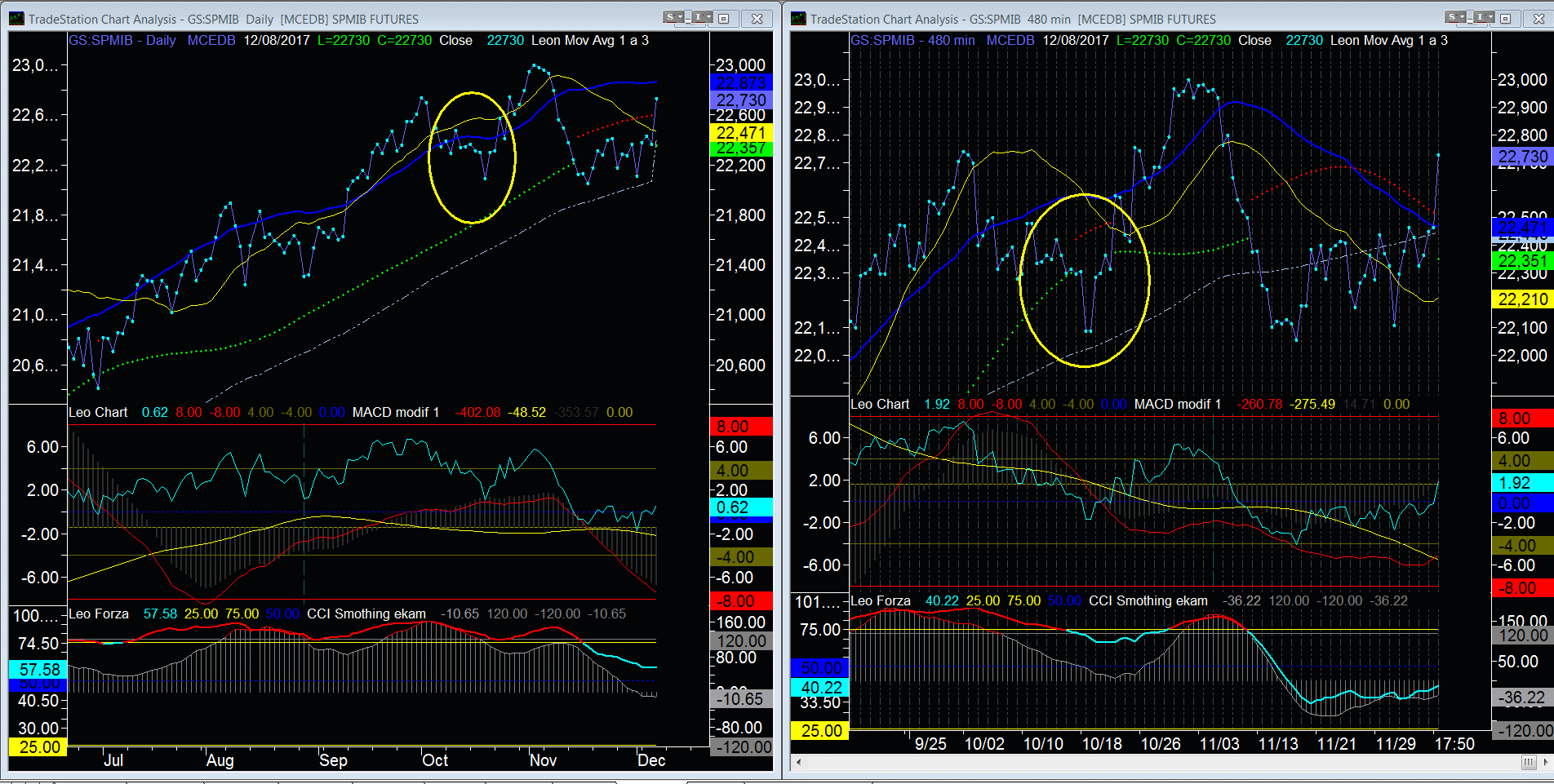The width and height of the screenshot is (1554, 784).
Task: Maximize the 480 min chart window
Action: pyautogui.click(x=1506, y=19)
